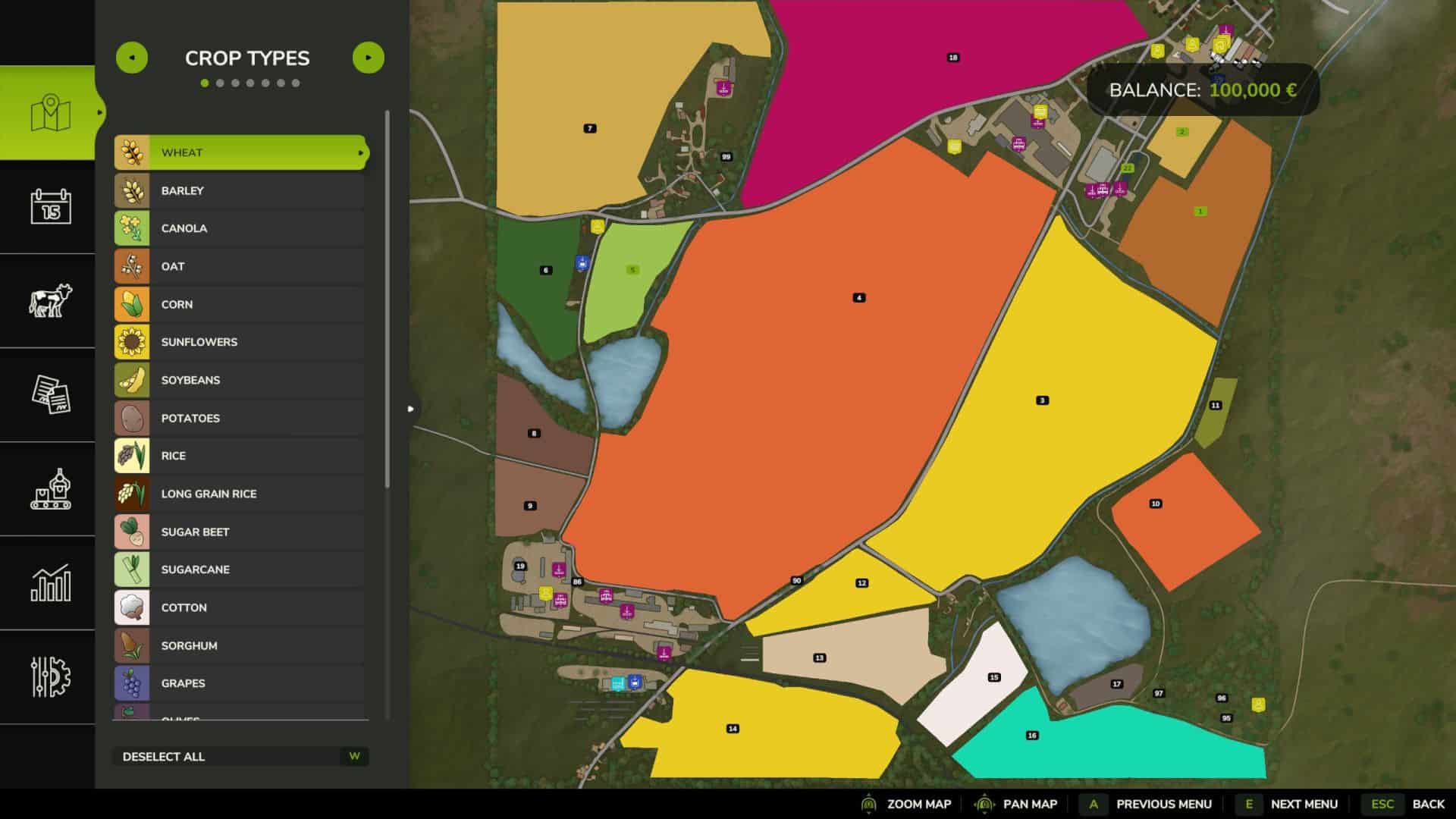Open the animals cow icon
Viewport: 1456px width, 819px height.
click(50, 300)
